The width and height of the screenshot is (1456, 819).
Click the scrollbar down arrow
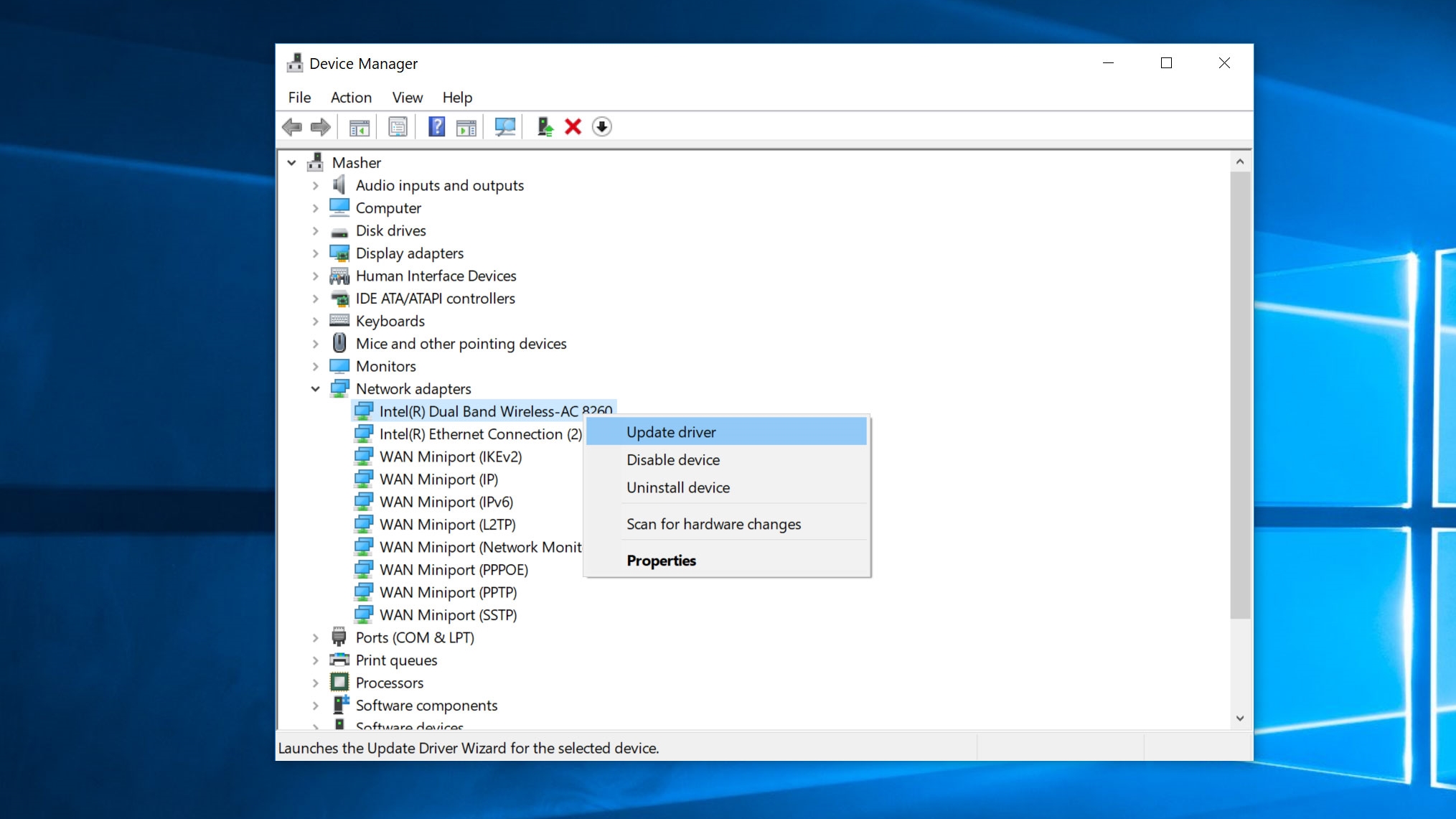click(1240, 718)
